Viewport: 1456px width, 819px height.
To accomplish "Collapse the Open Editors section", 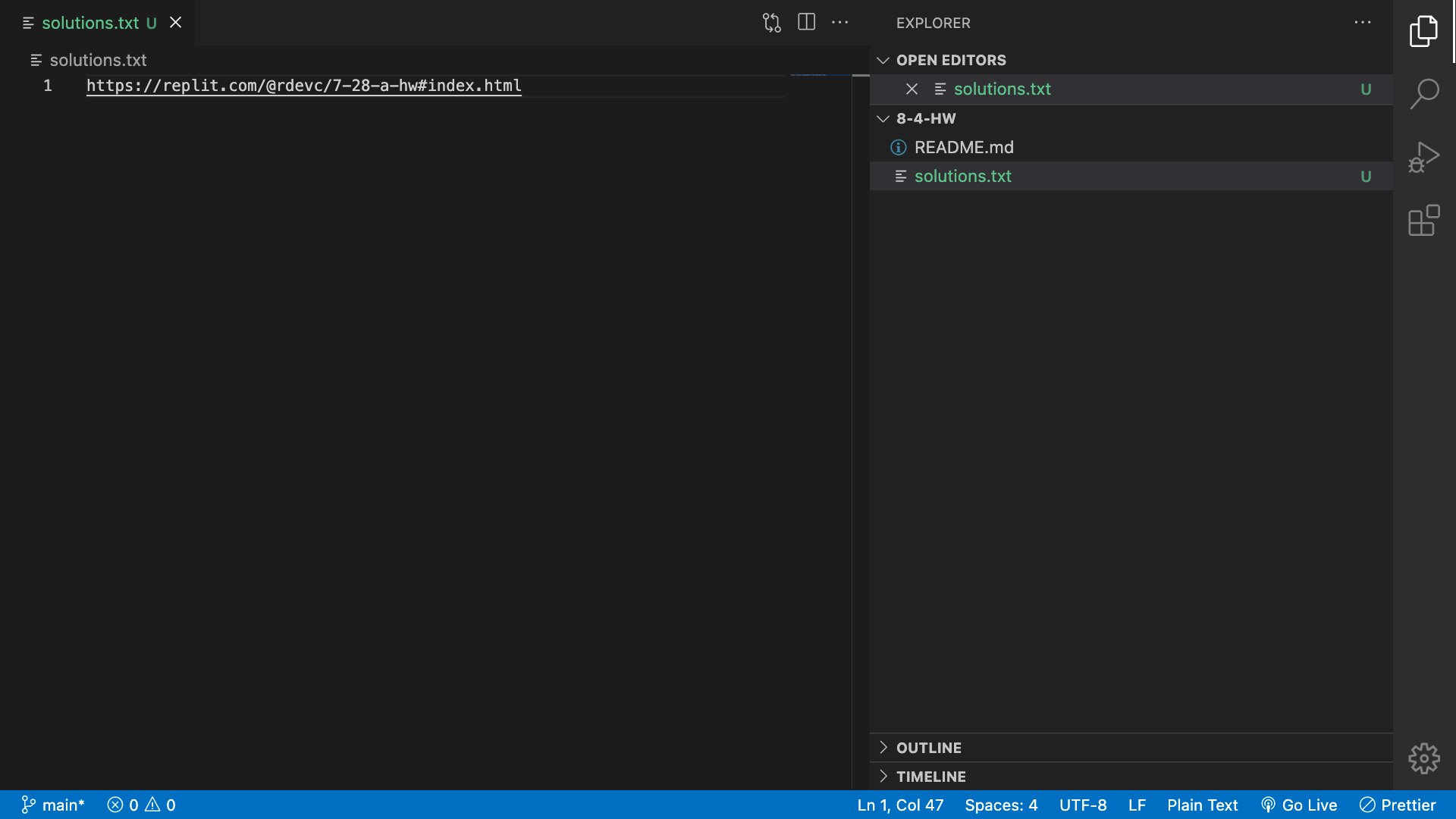I will (883, 60).
